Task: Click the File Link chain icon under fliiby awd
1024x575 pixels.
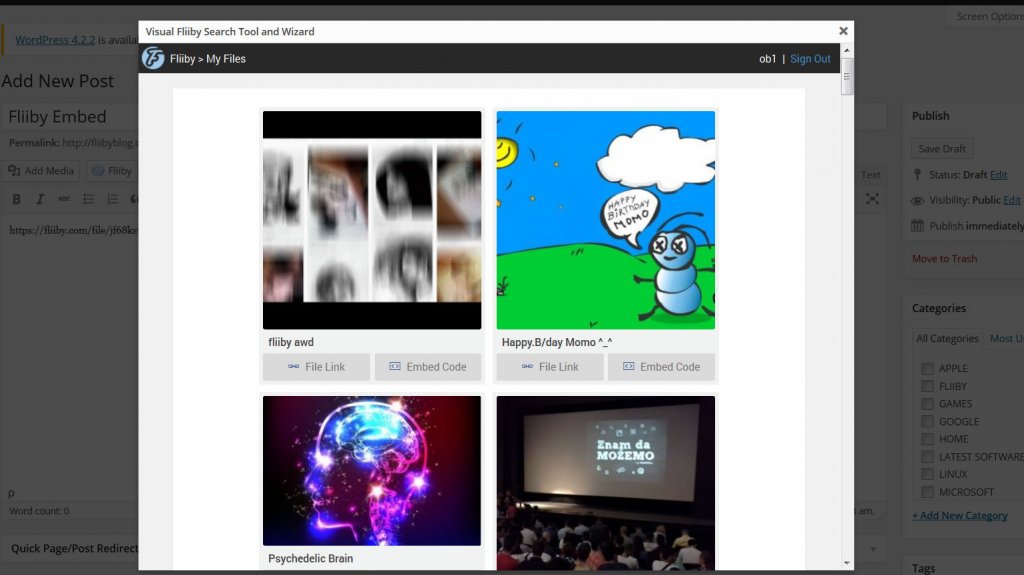Action: tap(294, 367)
